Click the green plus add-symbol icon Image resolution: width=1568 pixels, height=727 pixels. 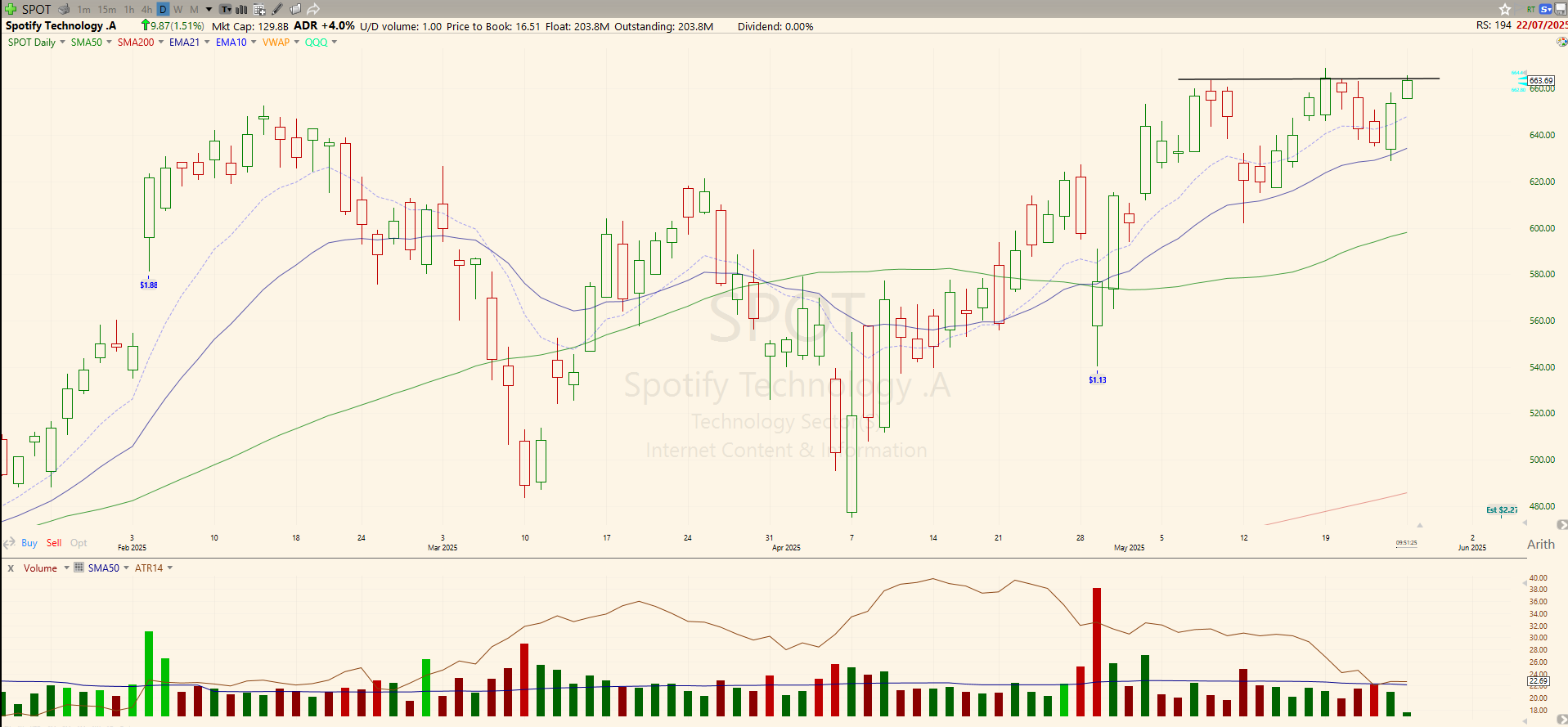click(11, 9)
